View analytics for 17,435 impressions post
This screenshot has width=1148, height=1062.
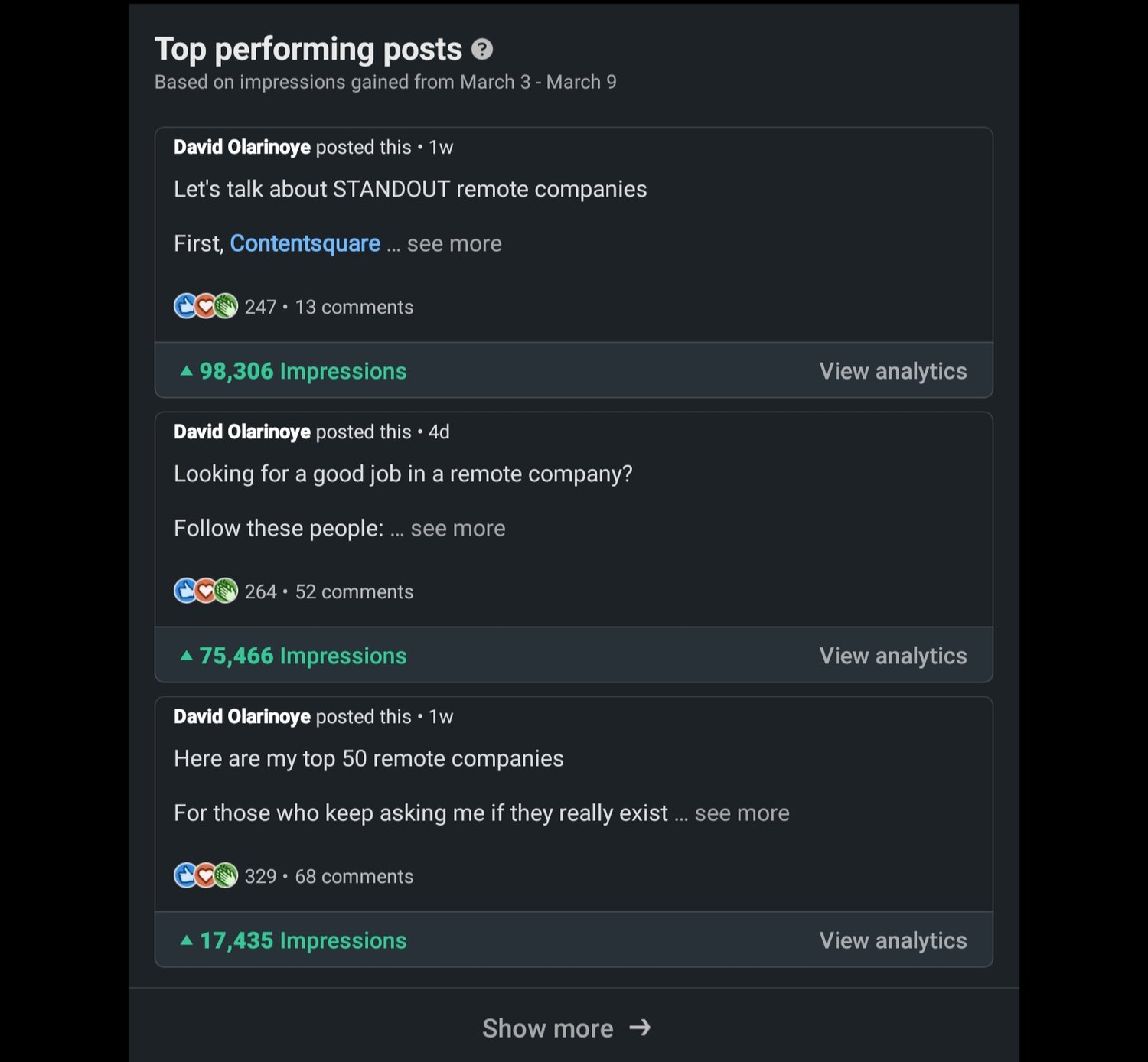[x=893, y=940]
